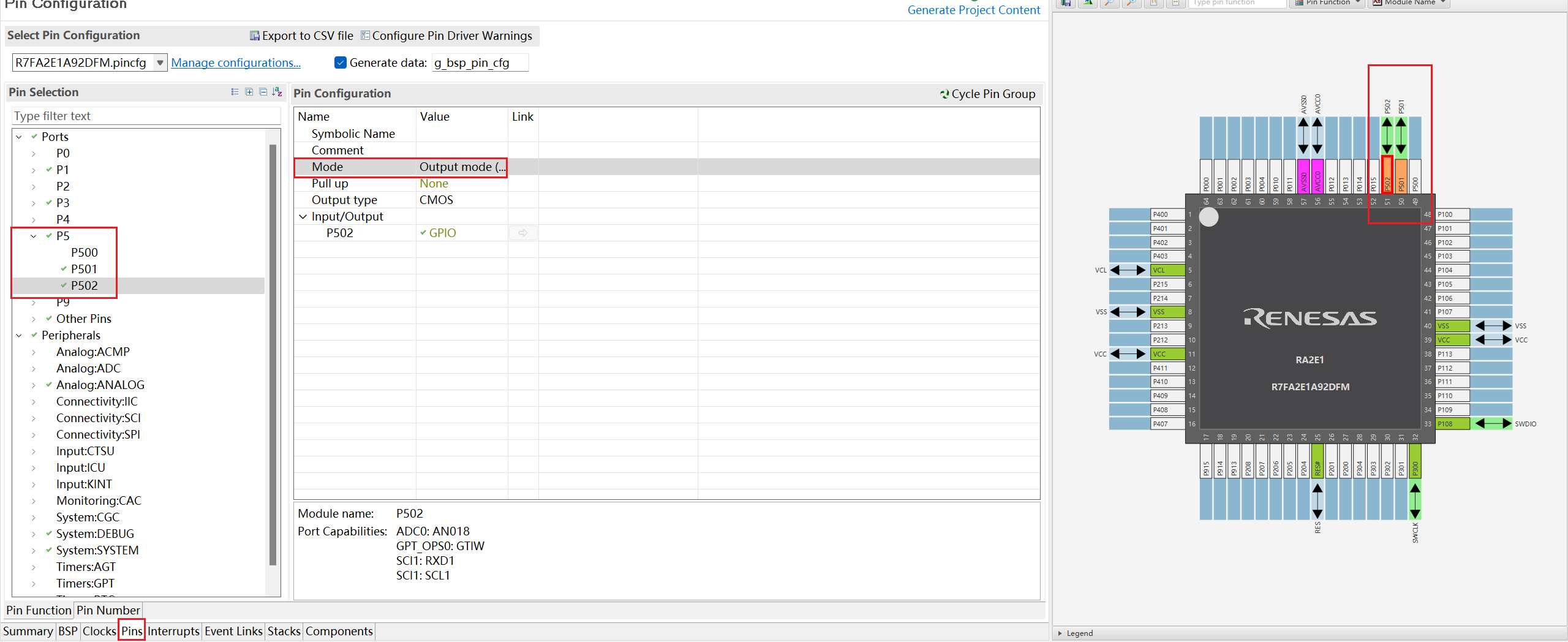
Task: Switch to the Pin Number tab
Action: 108,610
